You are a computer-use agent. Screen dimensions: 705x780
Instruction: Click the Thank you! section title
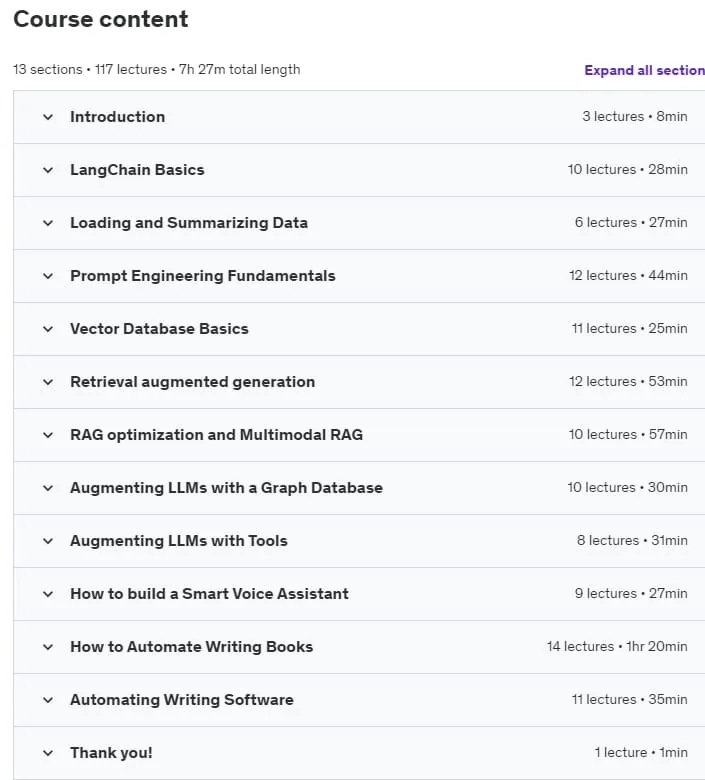[x=111, y=753]
